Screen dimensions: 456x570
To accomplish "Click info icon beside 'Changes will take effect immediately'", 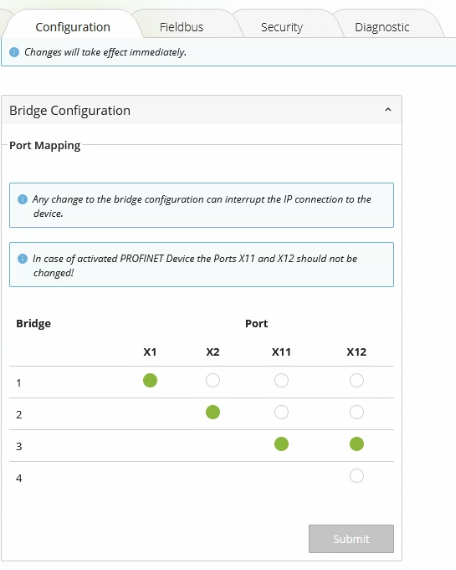I will coord(14,52).
